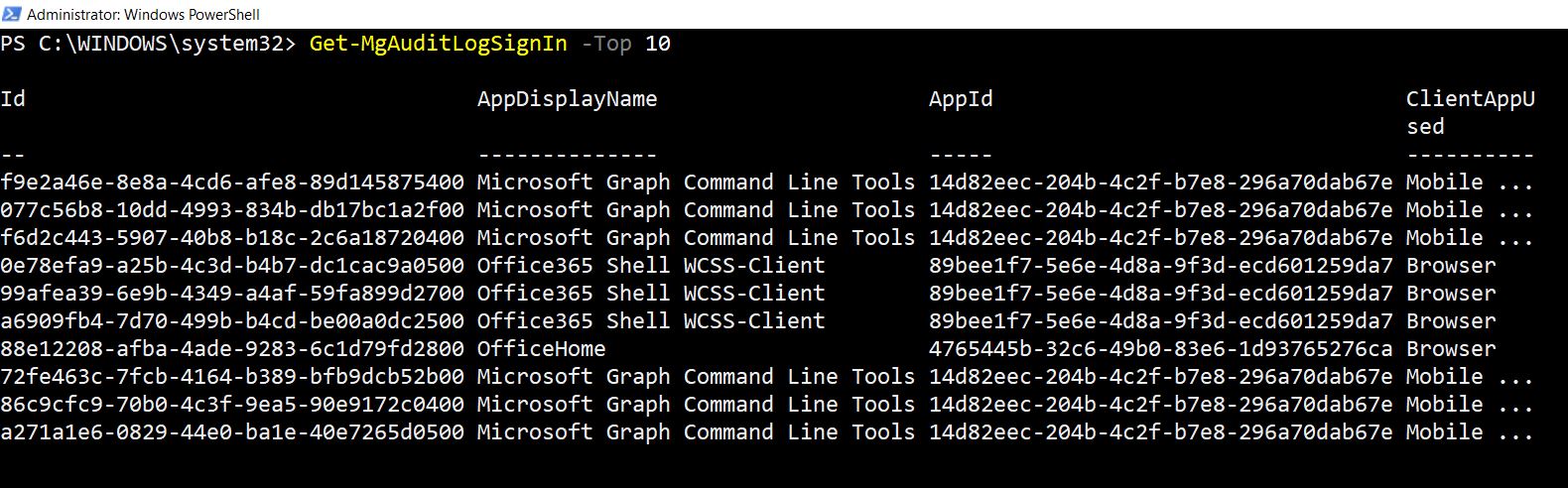The width and height of the screenshot is (1568, 488).
Task: Click the Administrator: Windows PowerShell window title
Action: [143, 14]
